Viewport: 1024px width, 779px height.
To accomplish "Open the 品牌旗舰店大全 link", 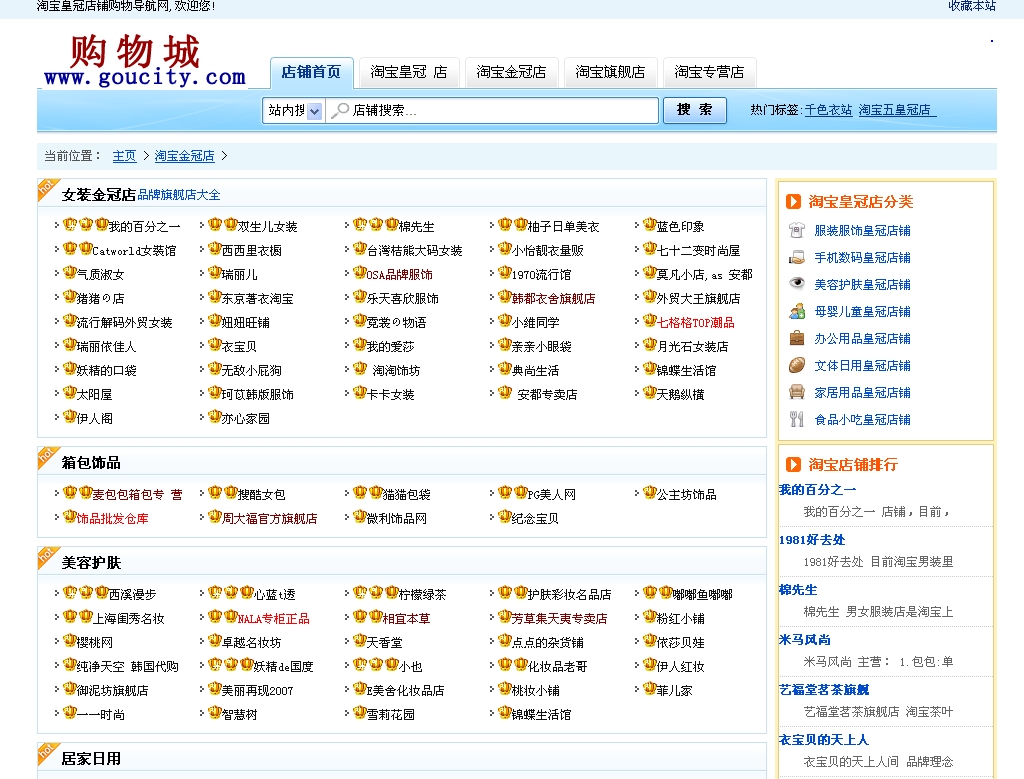I will [179, 195].
